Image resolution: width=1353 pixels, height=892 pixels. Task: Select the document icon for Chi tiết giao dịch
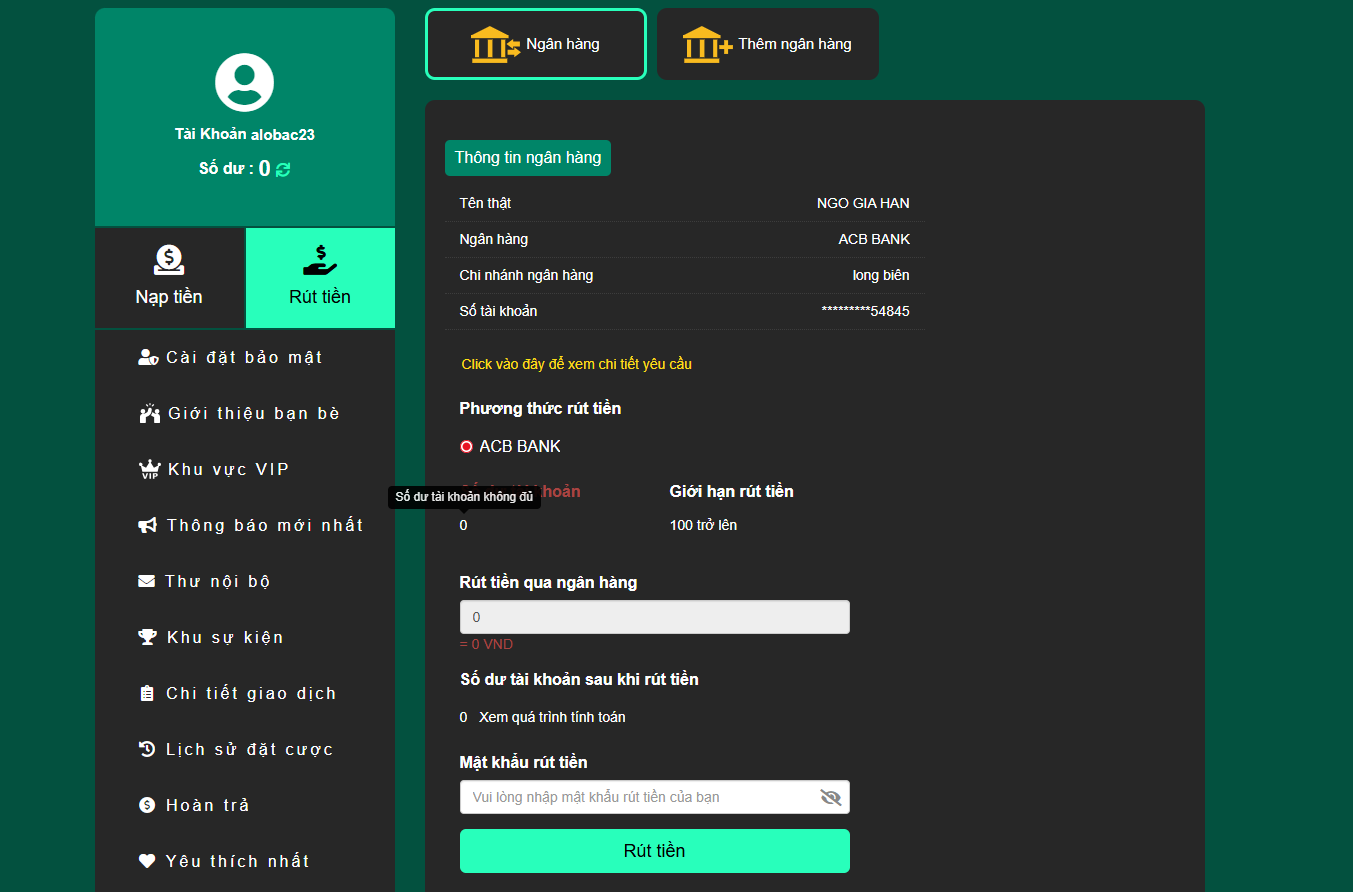pos(147,692)
